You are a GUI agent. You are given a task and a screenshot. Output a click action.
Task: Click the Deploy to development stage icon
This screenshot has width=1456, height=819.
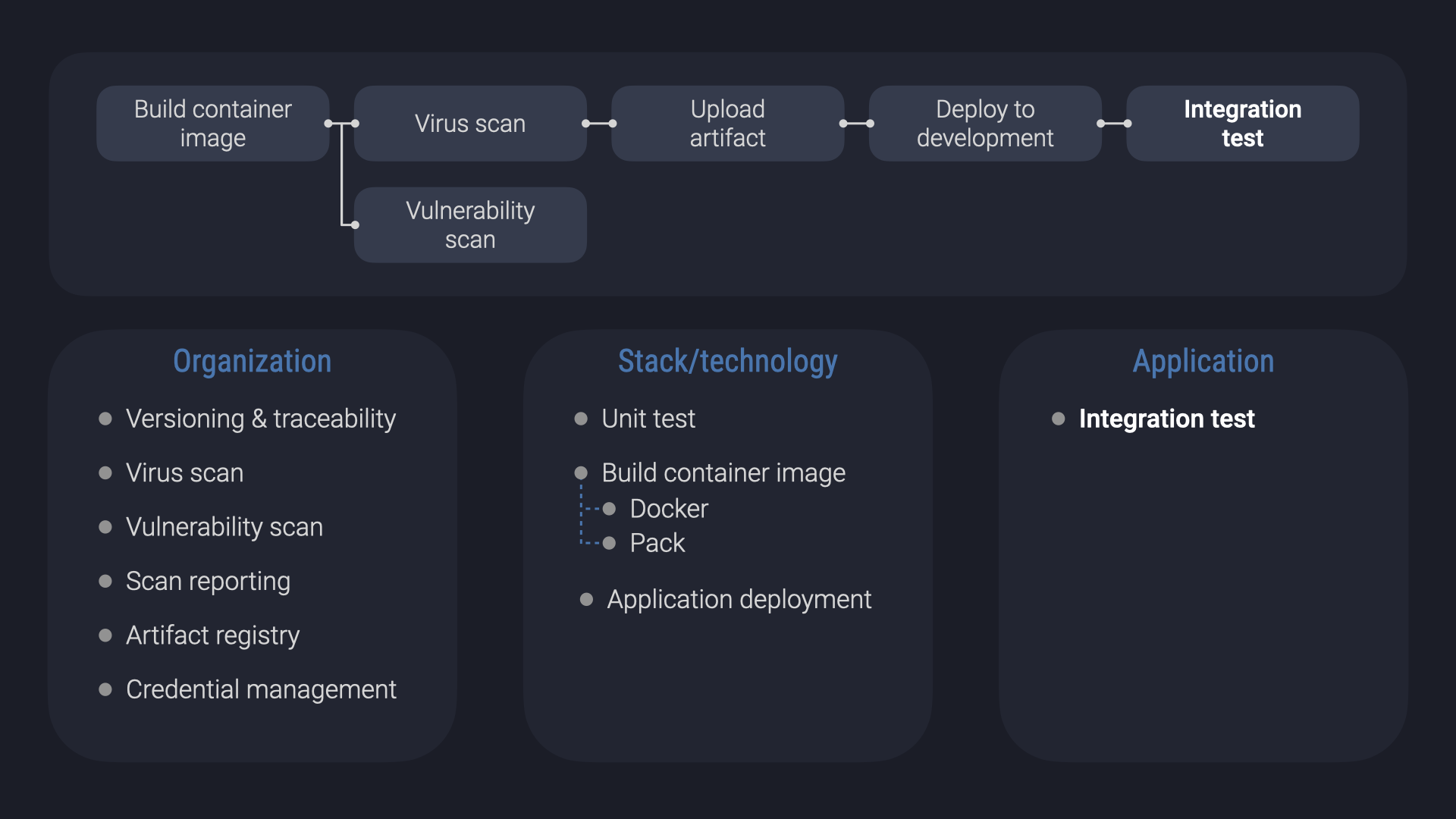tap(984, 122)
